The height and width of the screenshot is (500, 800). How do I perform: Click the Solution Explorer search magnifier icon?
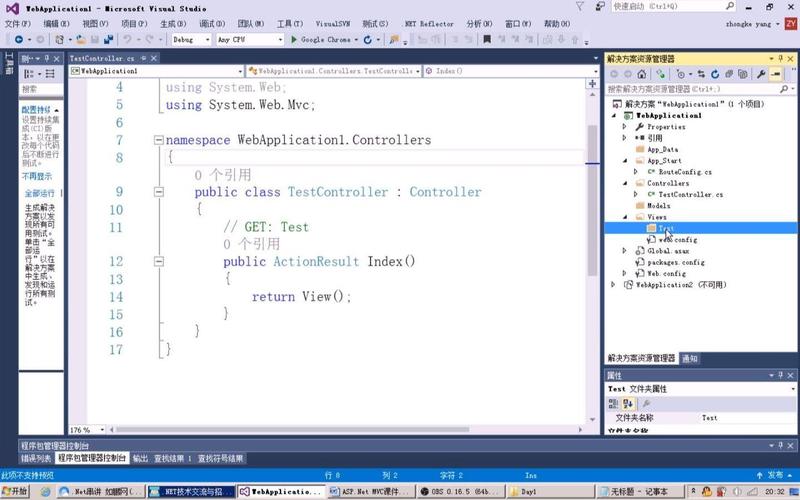tap(784, 89)
